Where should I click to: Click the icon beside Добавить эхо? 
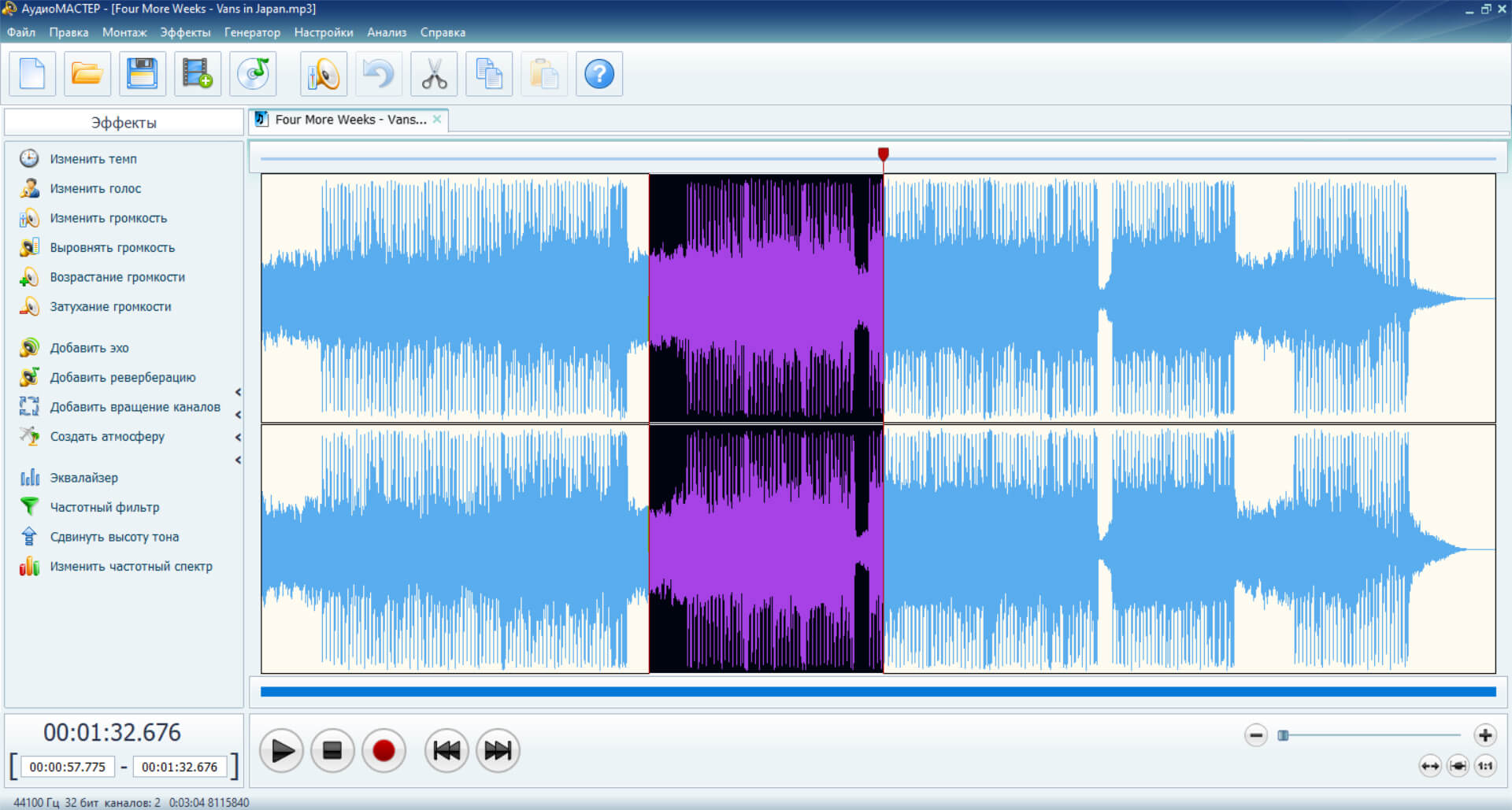(x=29, y=347)
